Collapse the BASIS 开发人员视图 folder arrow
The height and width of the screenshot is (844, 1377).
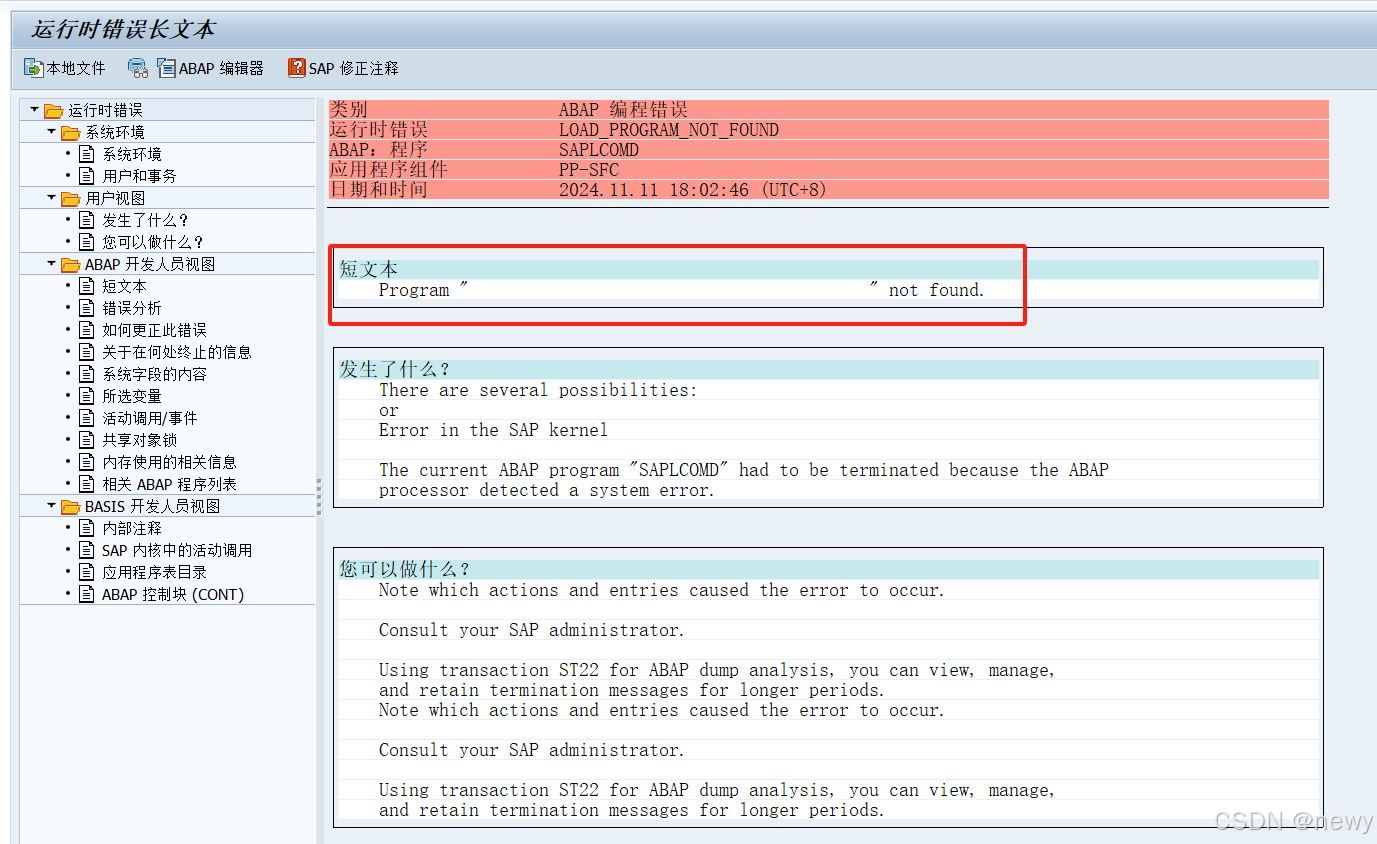(51, 505)
